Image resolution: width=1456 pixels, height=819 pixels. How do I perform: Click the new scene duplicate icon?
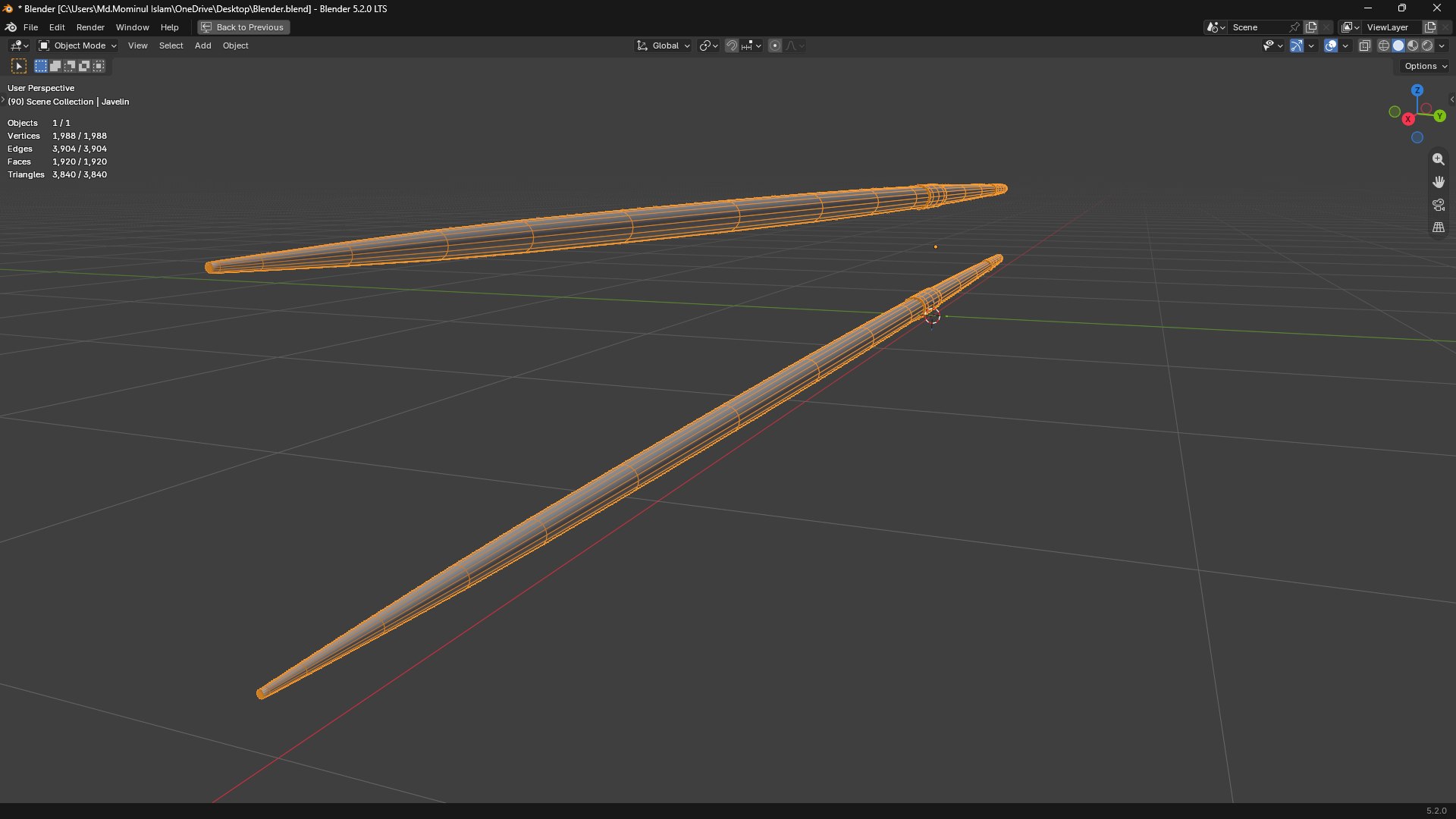click(1310, 27)
